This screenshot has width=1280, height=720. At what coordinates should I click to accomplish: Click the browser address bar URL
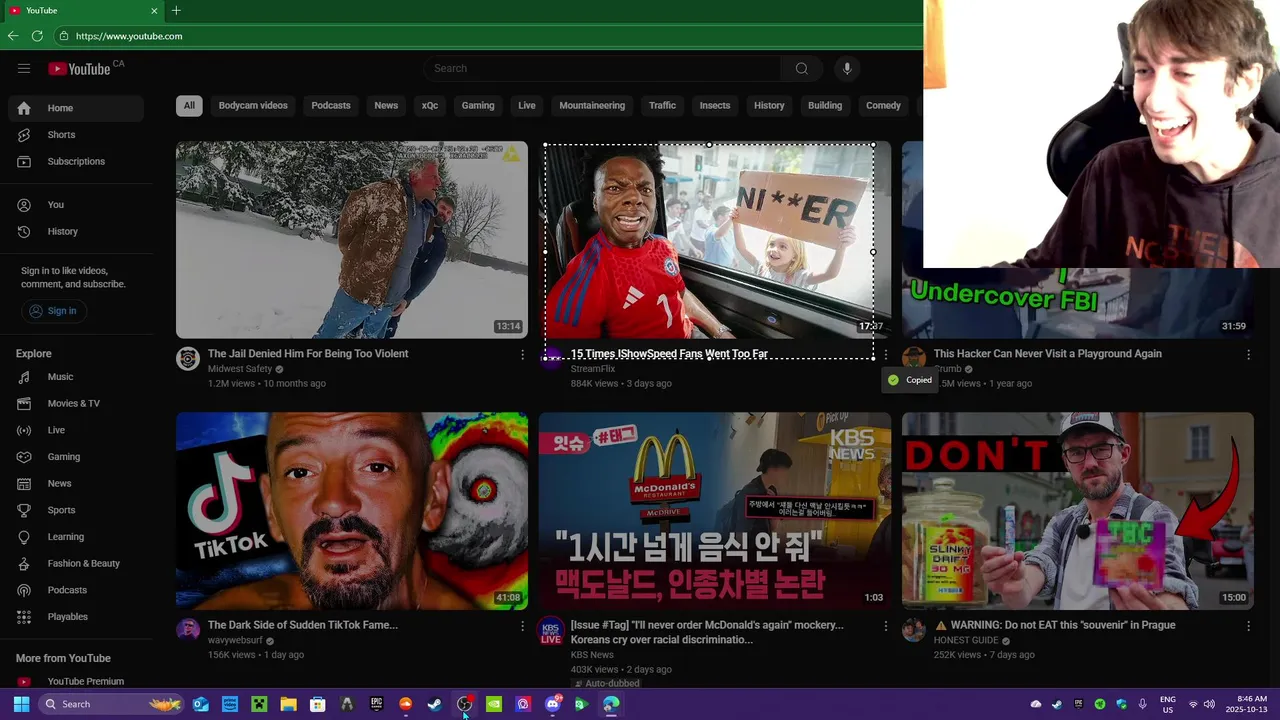[129, 36]
